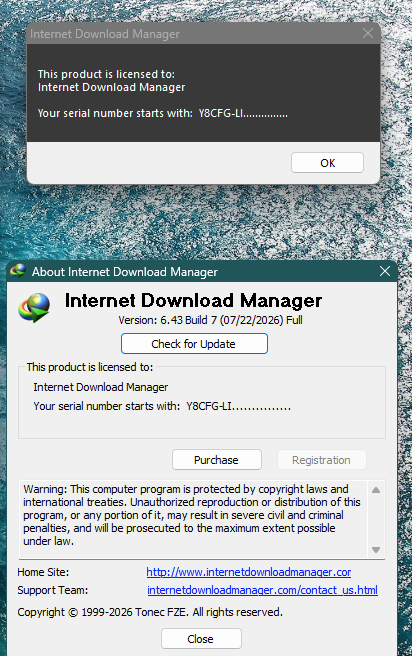
Task: Click the serial number text in About window
Action: [162, 406]
